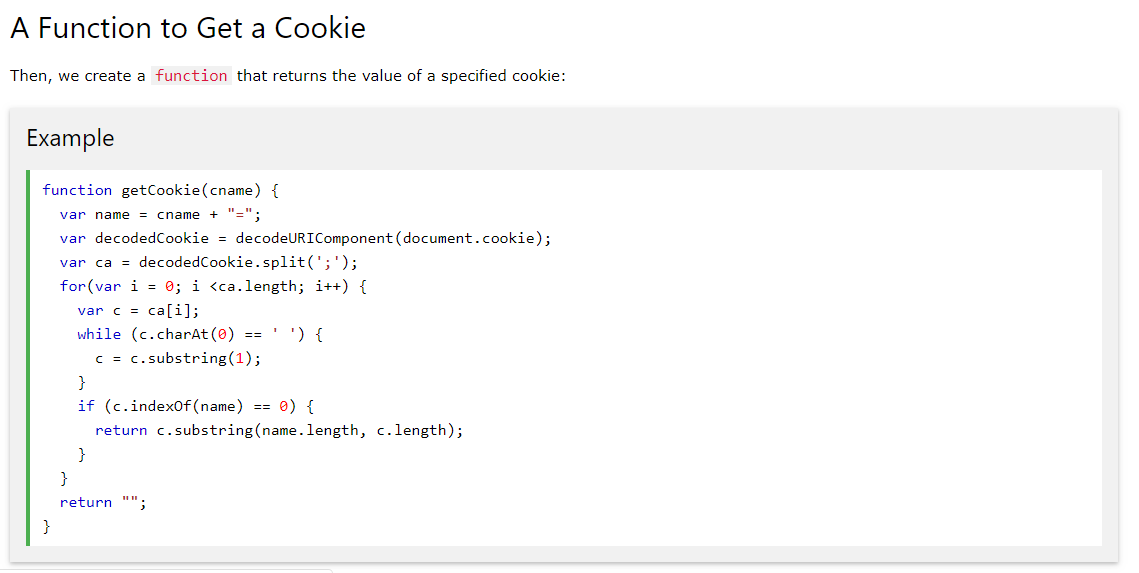Screen dimensions: 1139x573
Task: Click 'decodeURIComponent' in the code
Action: pos(315,238)
